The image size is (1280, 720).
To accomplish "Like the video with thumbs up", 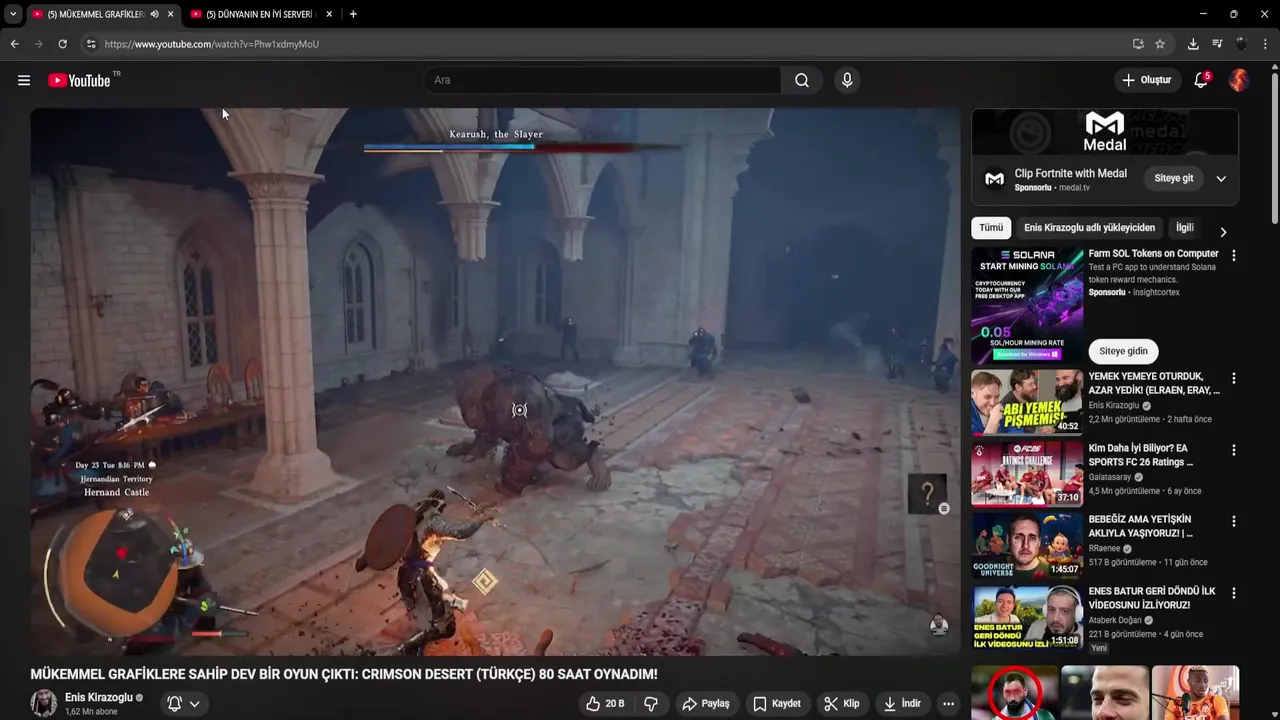I will click(x=606, y=704).
